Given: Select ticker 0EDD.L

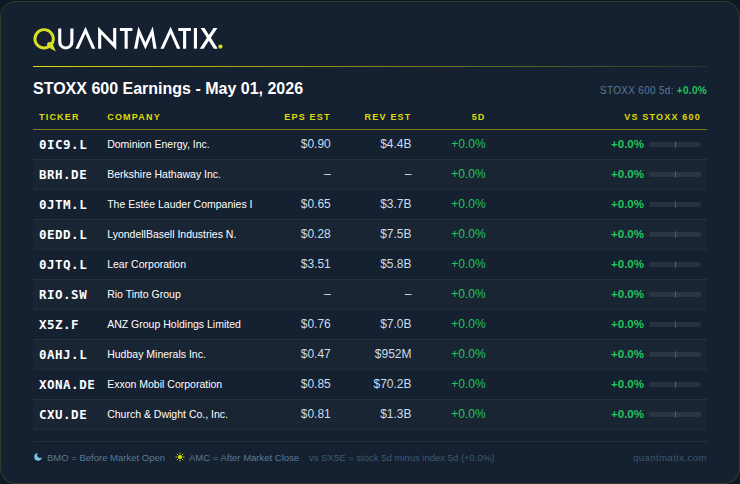Looking at the screenshot, I should click(63, 235).
